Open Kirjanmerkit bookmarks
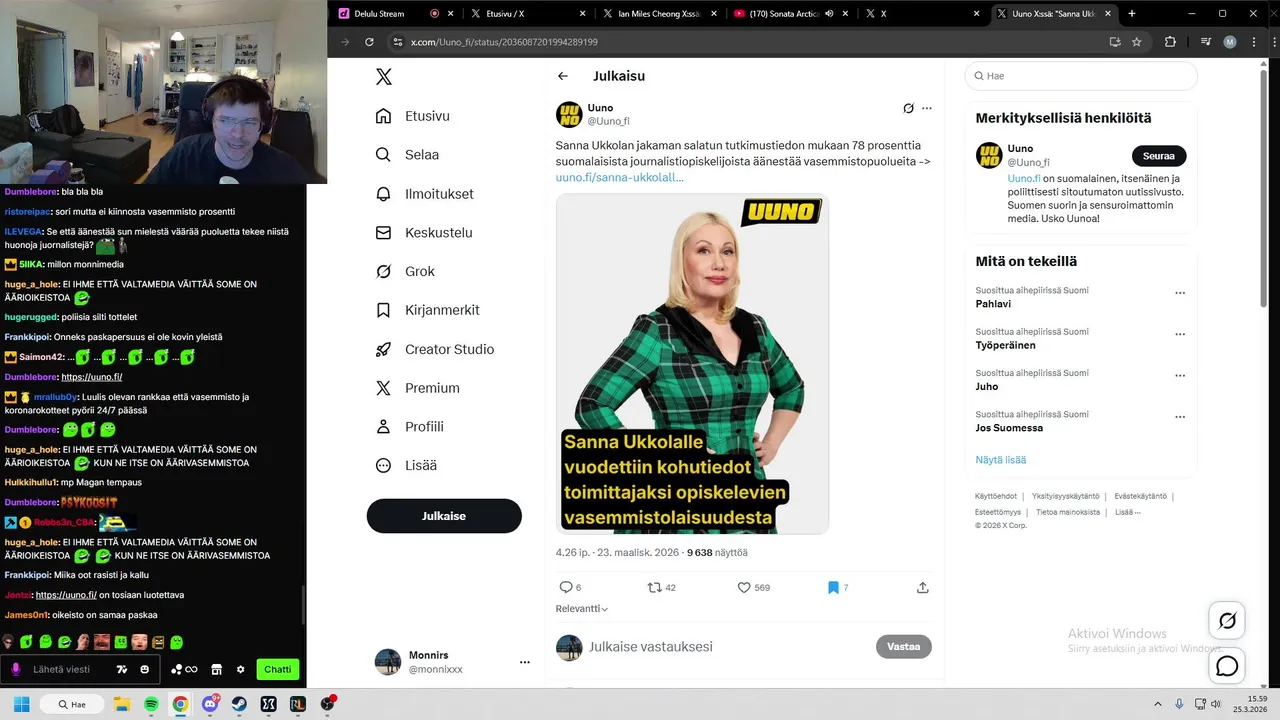1280x720 pixels. click(x=427, y=310)
